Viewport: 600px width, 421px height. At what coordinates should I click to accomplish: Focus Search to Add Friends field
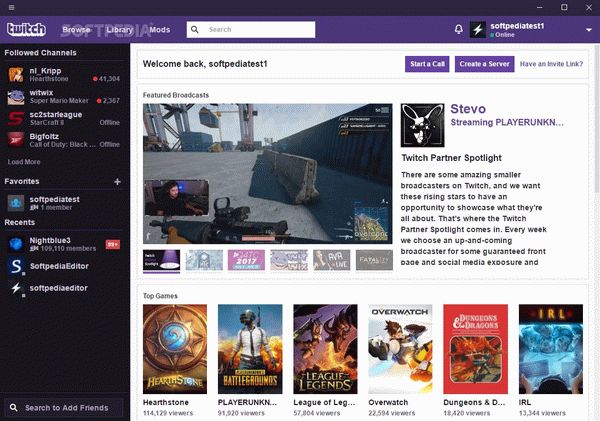tap(64, 408)
